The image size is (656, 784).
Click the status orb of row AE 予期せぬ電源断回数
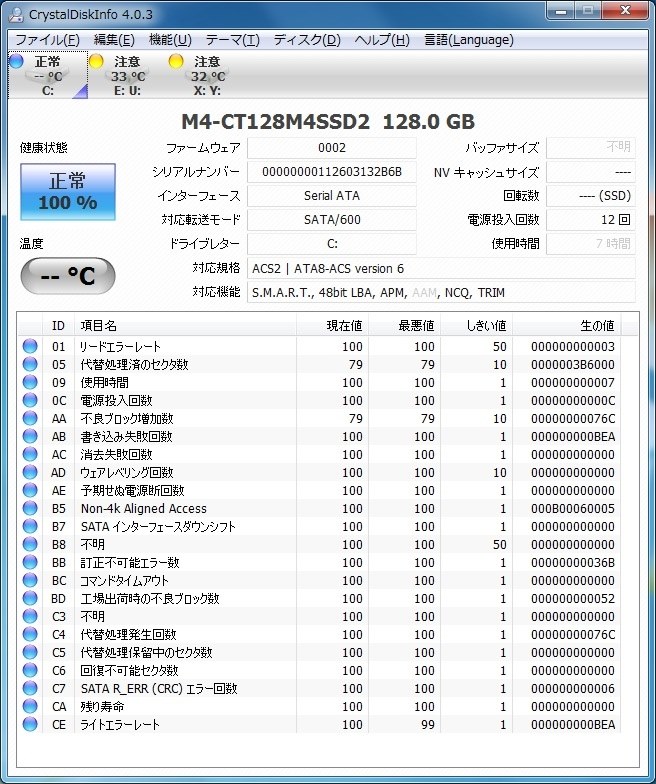[x=30, y=490]
